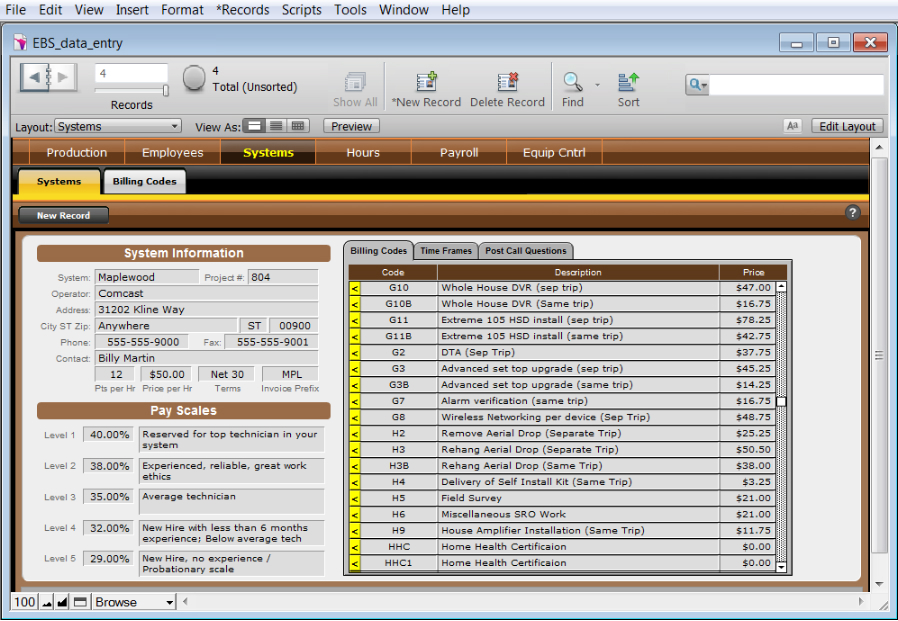Click the New Record toolbar icon
This screenshot has width=898, height=621.
click(426, 82)
